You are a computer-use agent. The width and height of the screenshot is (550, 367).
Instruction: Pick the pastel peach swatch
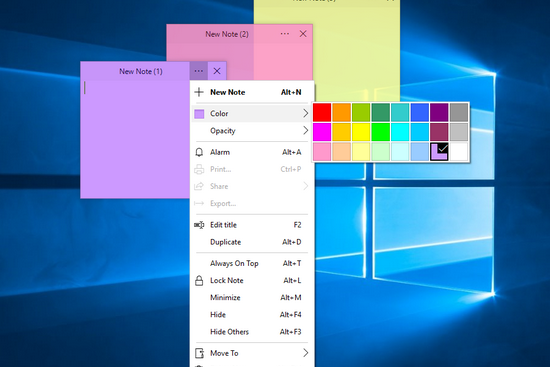[x=341, y=152]
